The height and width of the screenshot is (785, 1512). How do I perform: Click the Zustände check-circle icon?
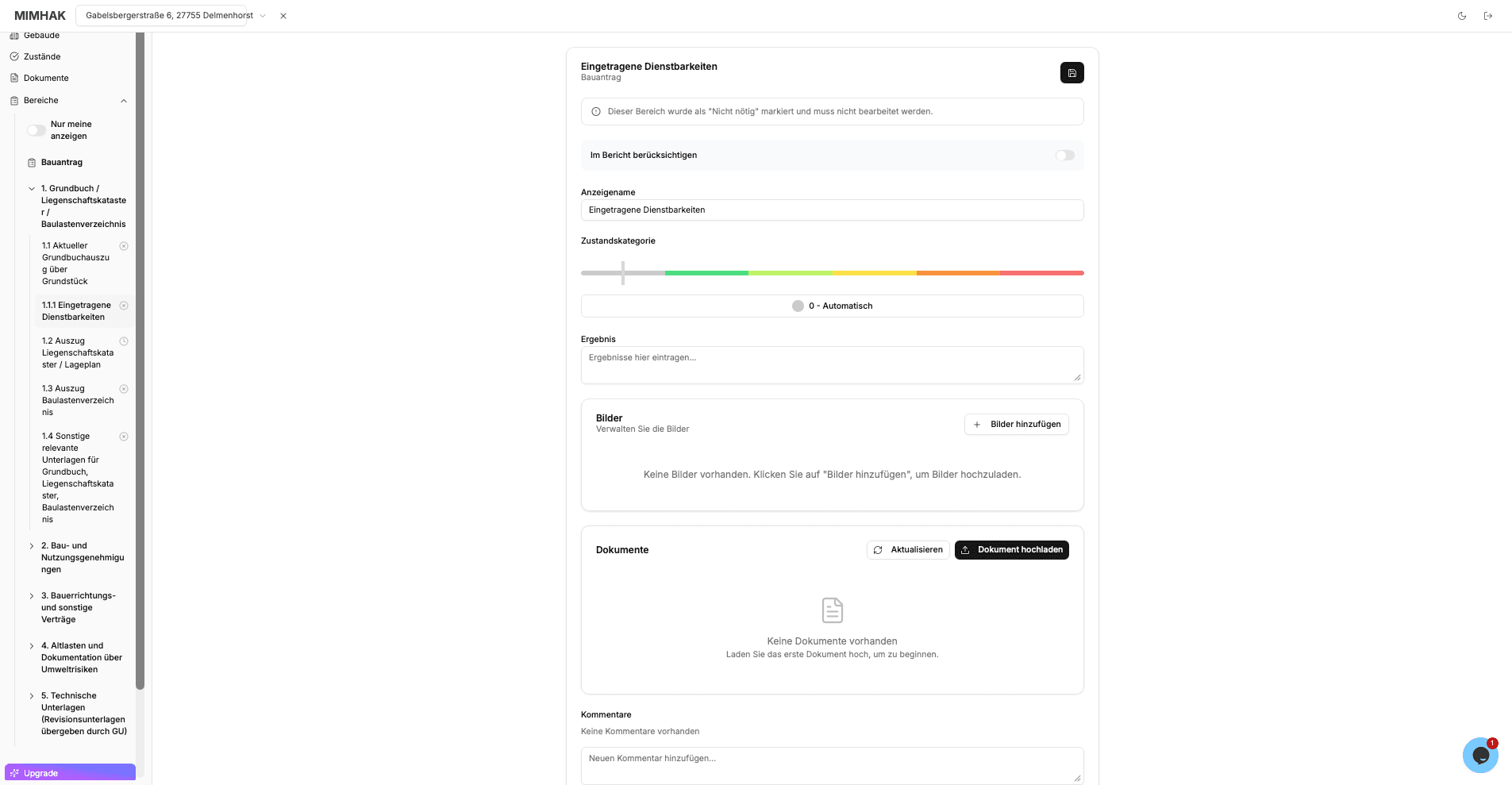[x=14, y=57]
